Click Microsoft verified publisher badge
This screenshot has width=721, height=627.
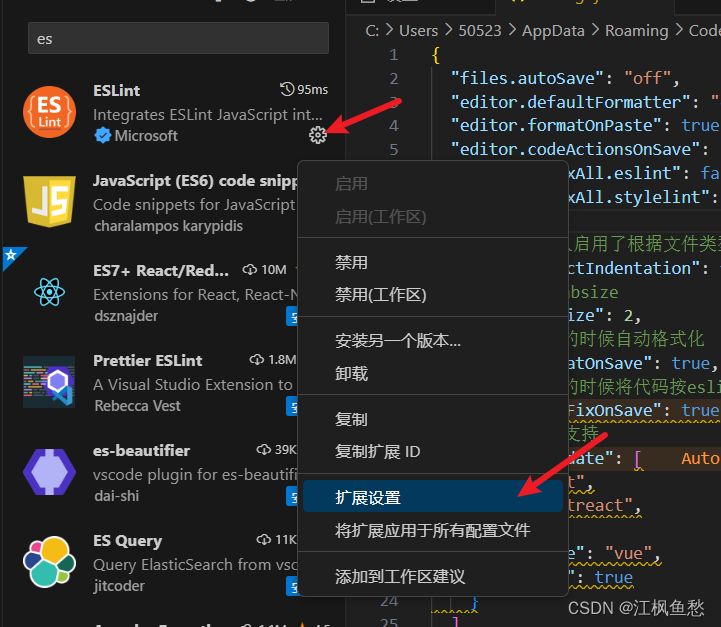tap(103, 135)
